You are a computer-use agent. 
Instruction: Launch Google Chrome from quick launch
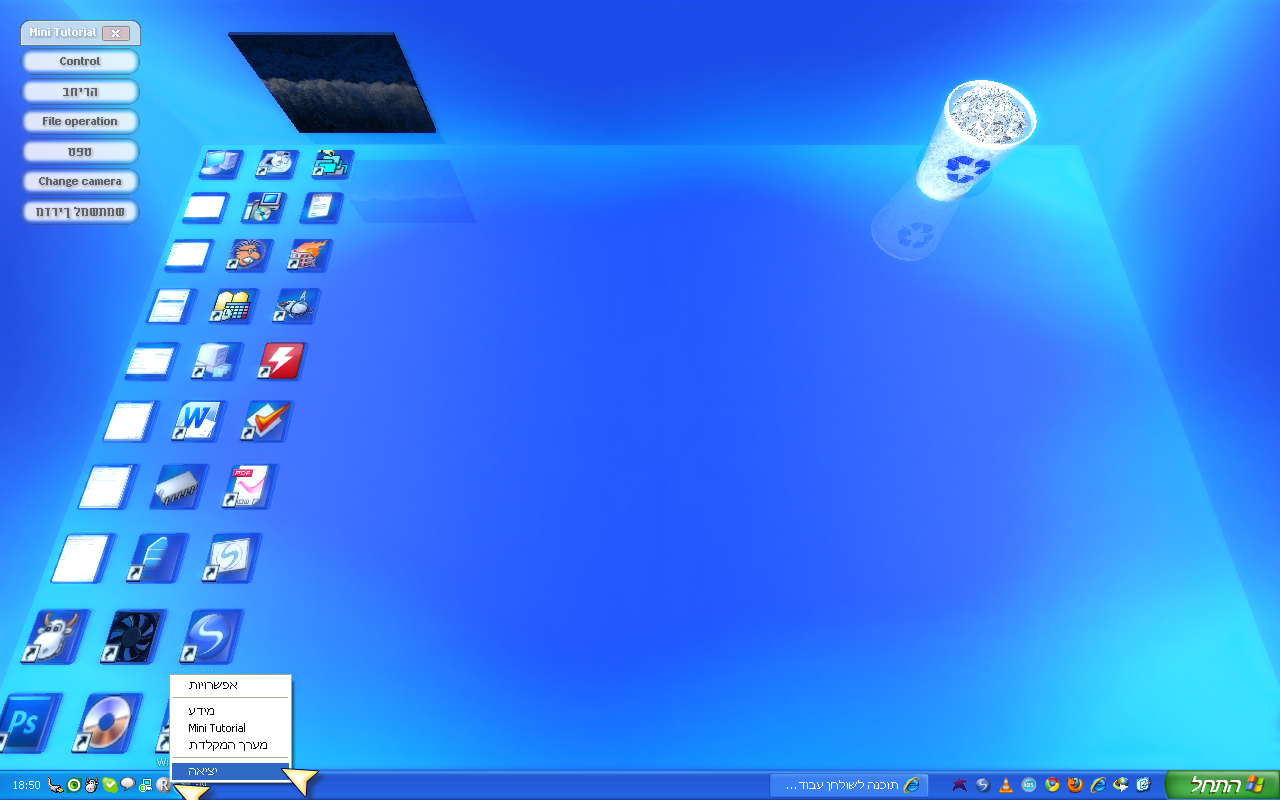[x=1052, y=785]
